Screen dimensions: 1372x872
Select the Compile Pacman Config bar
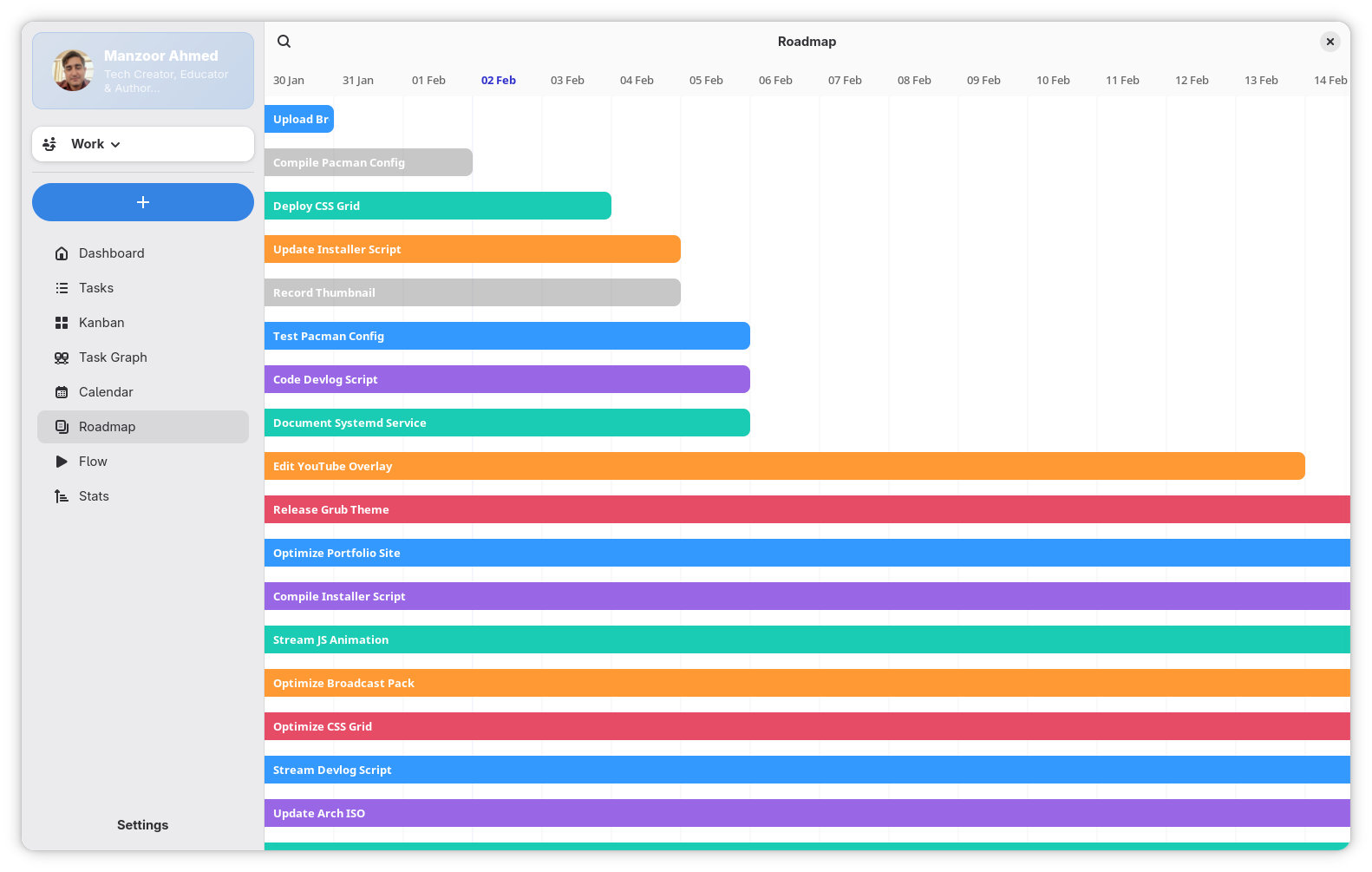[369, 162]
